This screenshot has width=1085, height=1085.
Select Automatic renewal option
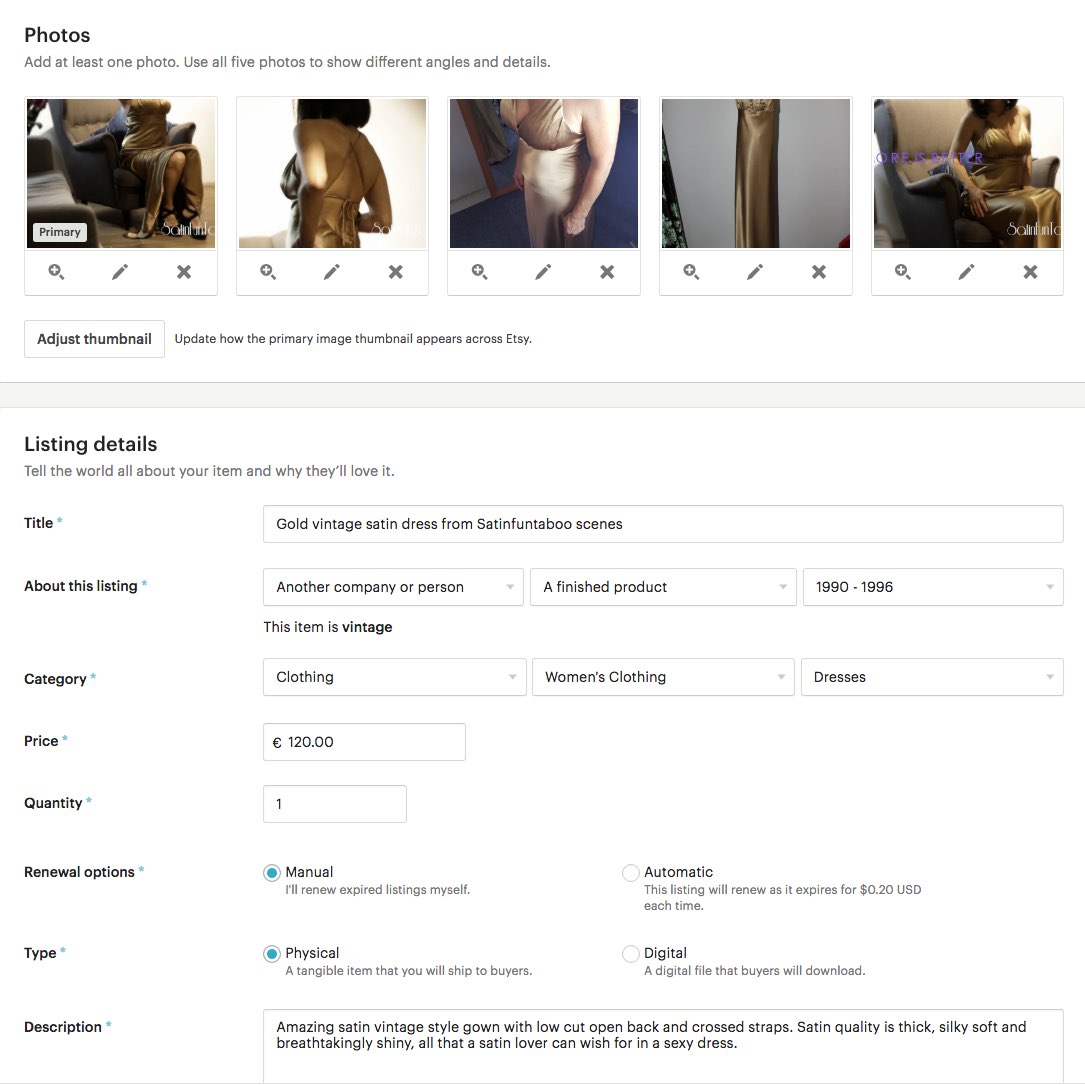pyautogui.click(x=631, y=873)
